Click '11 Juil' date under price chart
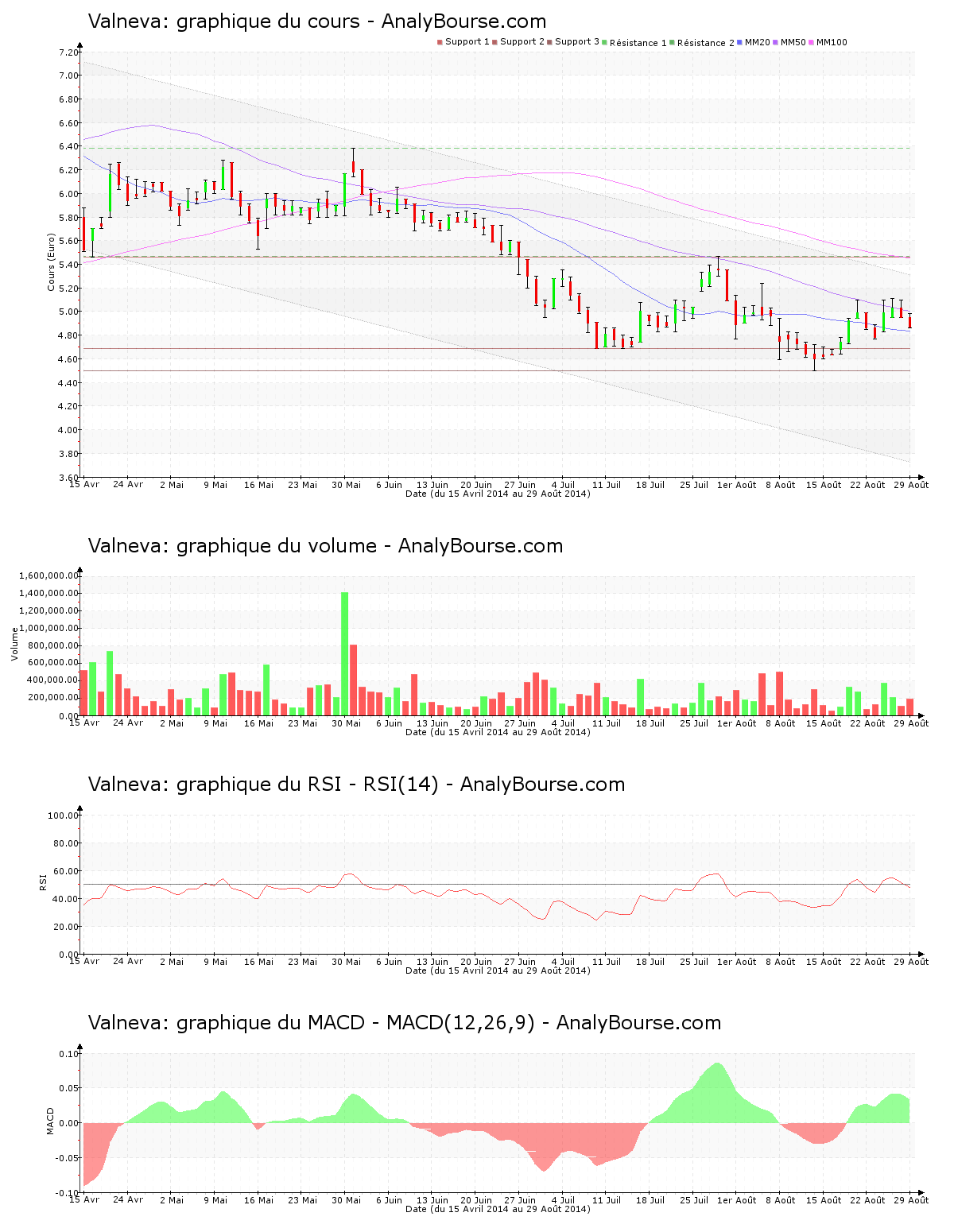Viewport: 954px width, 1232px height. click(x=607, y=485)
